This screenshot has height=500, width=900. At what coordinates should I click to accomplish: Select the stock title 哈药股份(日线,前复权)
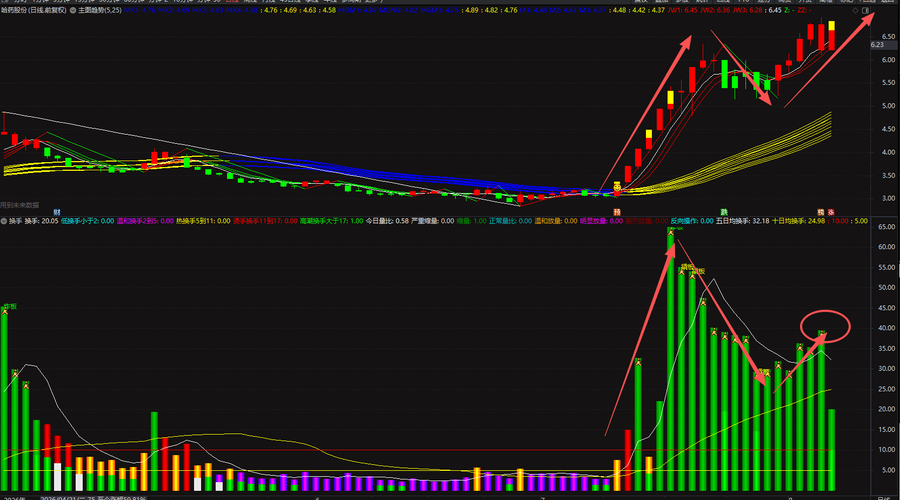point(34,10)
